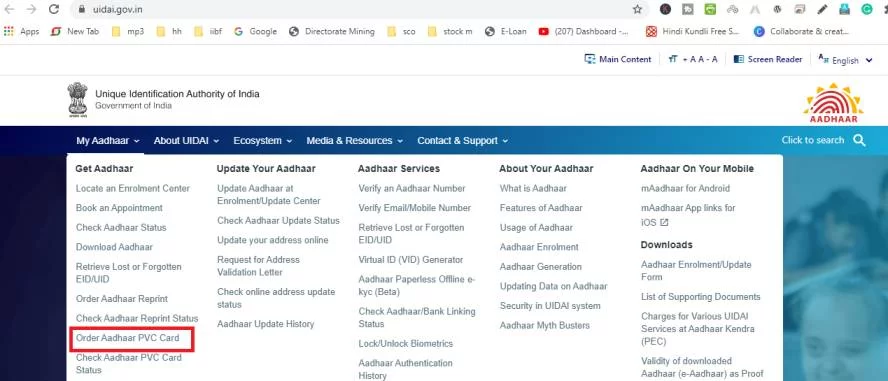Open the Apps grid bookmark

click(22, 32)
